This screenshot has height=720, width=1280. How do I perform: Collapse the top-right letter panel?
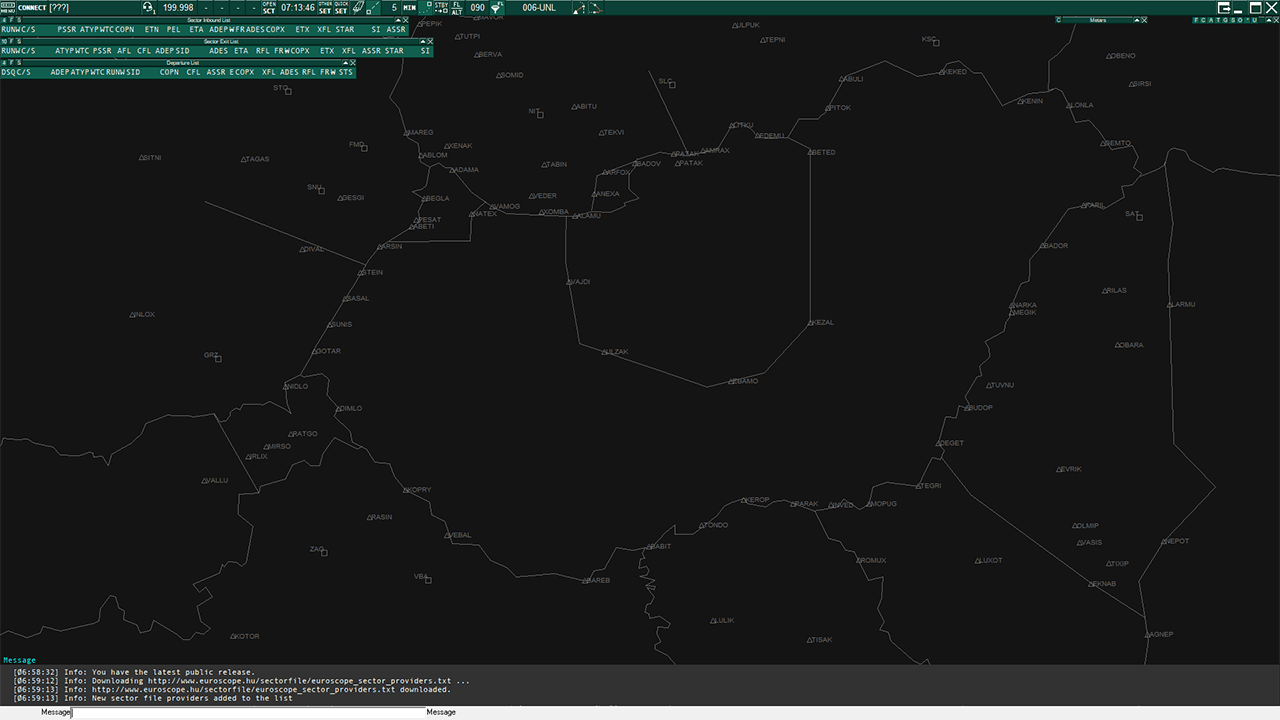coord(1268,20)
